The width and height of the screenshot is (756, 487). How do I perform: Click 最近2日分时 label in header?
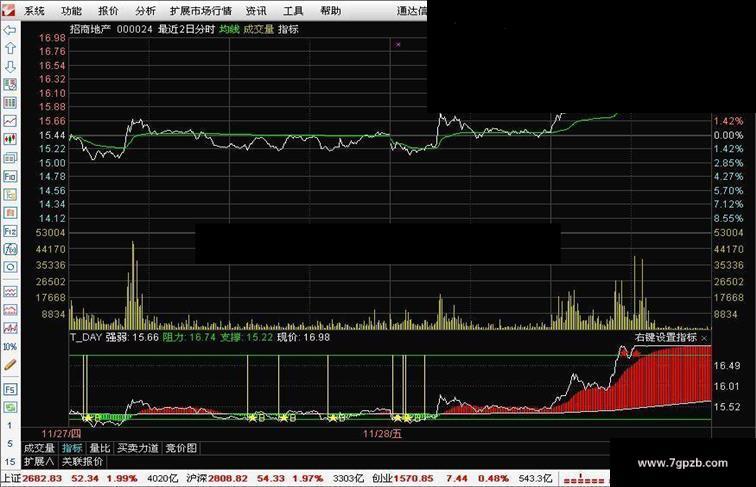(x=186, y=29)
